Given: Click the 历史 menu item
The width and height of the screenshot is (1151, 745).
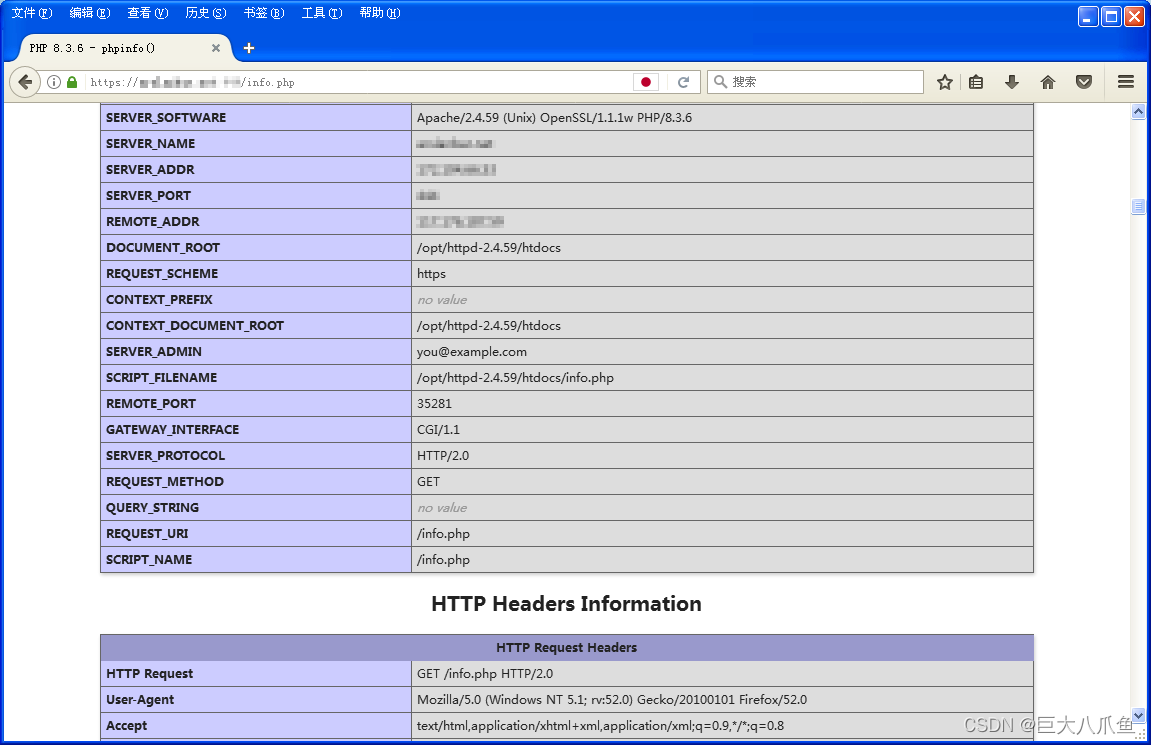Looking at the screenshot, I should tap(205, 13).
